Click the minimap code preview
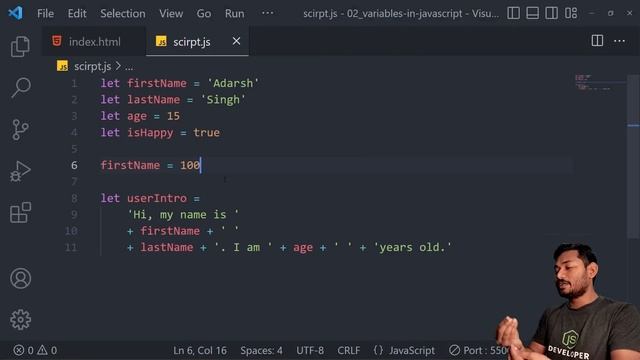Image resolution: width=640 pixels, height=360 pixels. (x=593, y=82)
